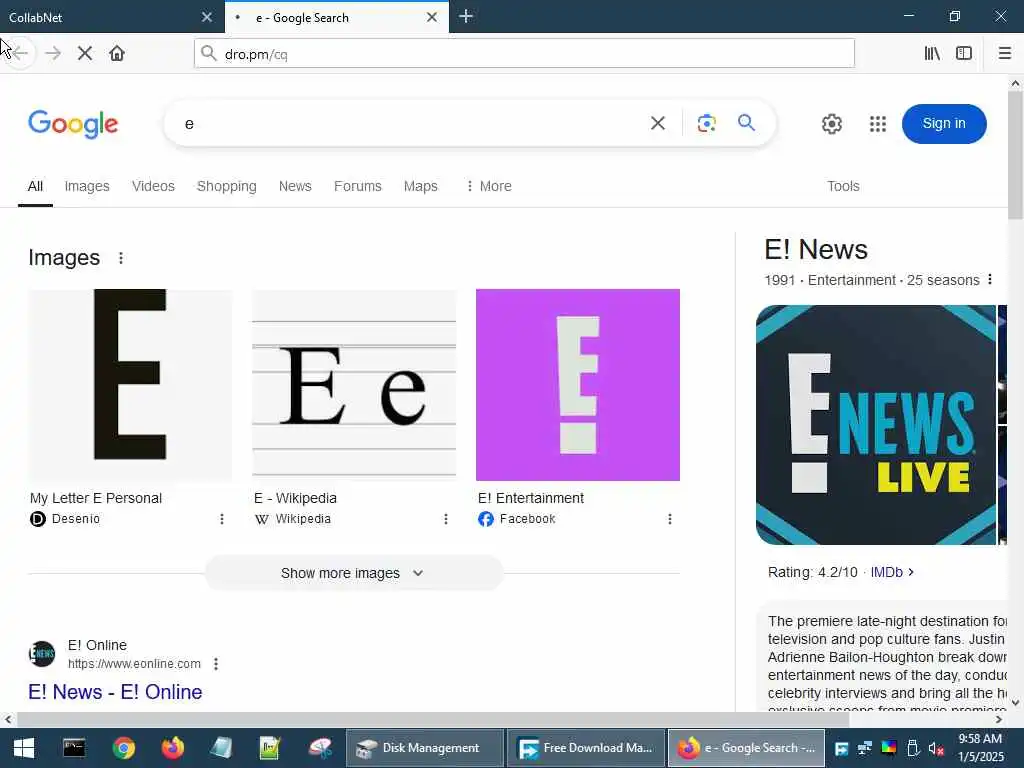1024x768 pixels.
Task: Switch to Videos search results
Action: (153, 186)
